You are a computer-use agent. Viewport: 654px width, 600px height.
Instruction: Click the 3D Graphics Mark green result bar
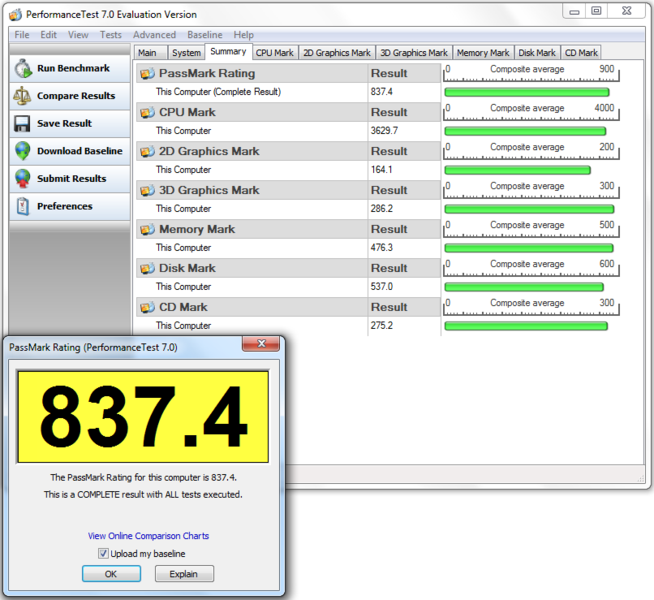[x=529, y=209]
